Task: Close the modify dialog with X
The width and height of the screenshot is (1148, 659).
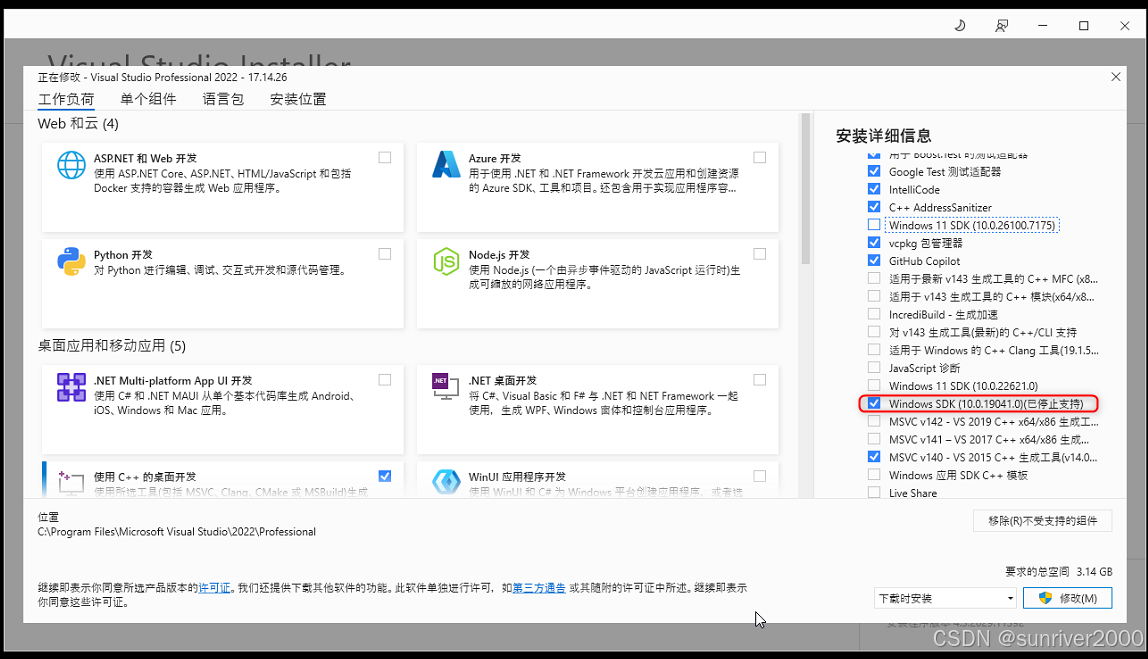Action: tap(1116, 77)
